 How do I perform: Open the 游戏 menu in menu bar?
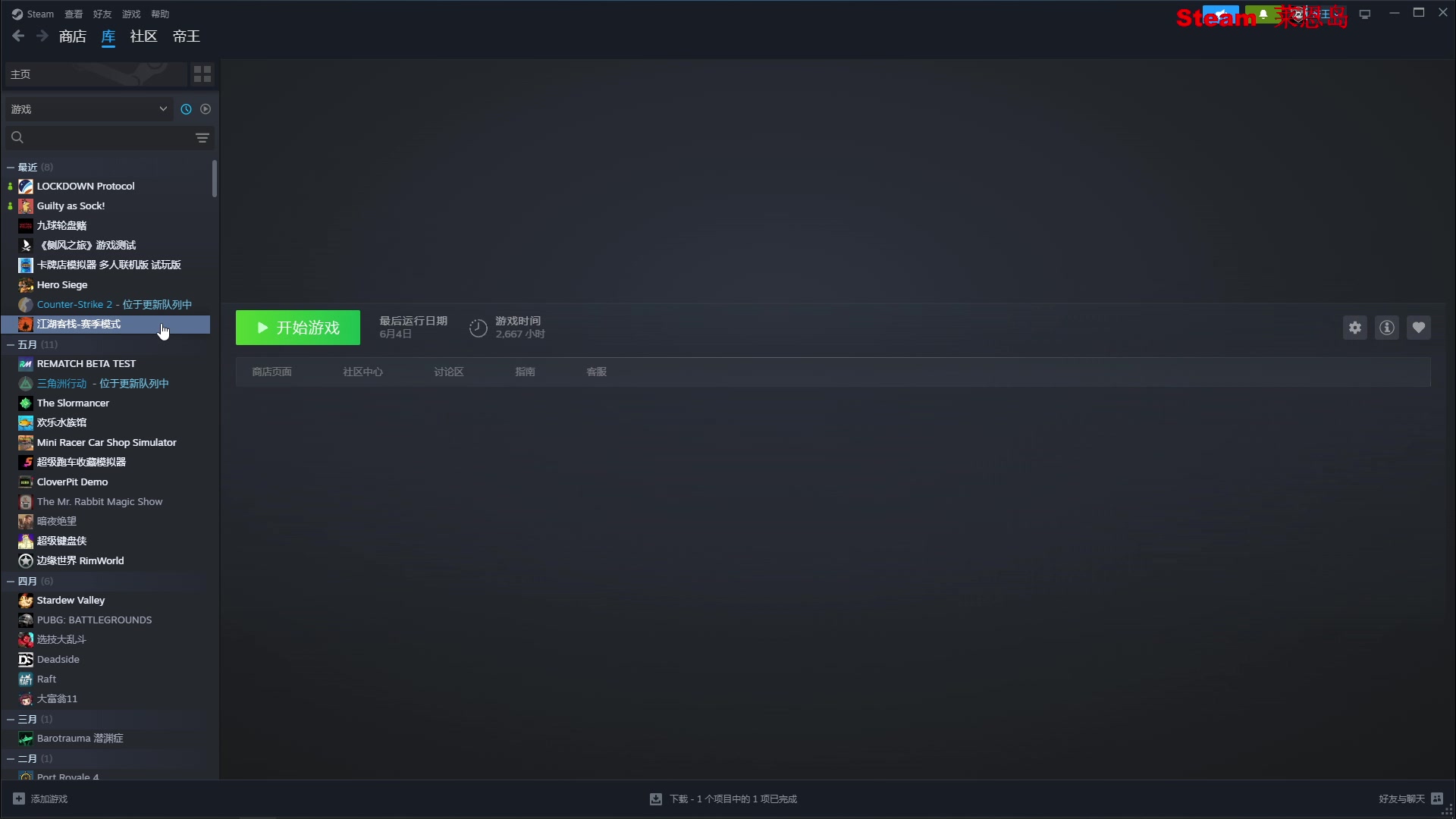coord(131,14)
